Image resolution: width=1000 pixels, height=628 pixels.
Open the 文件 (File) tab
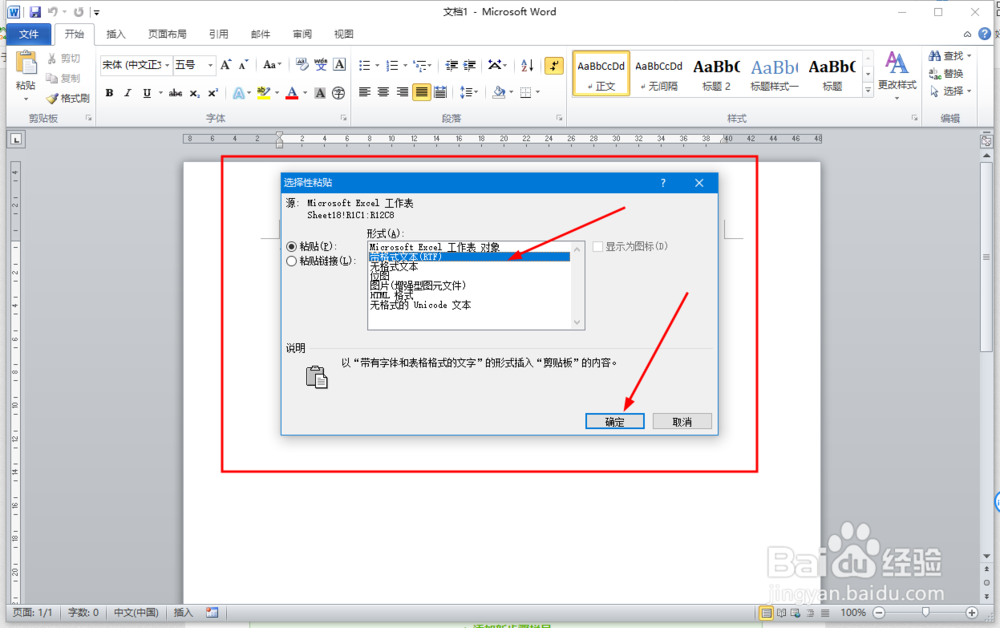coord(29,34)
